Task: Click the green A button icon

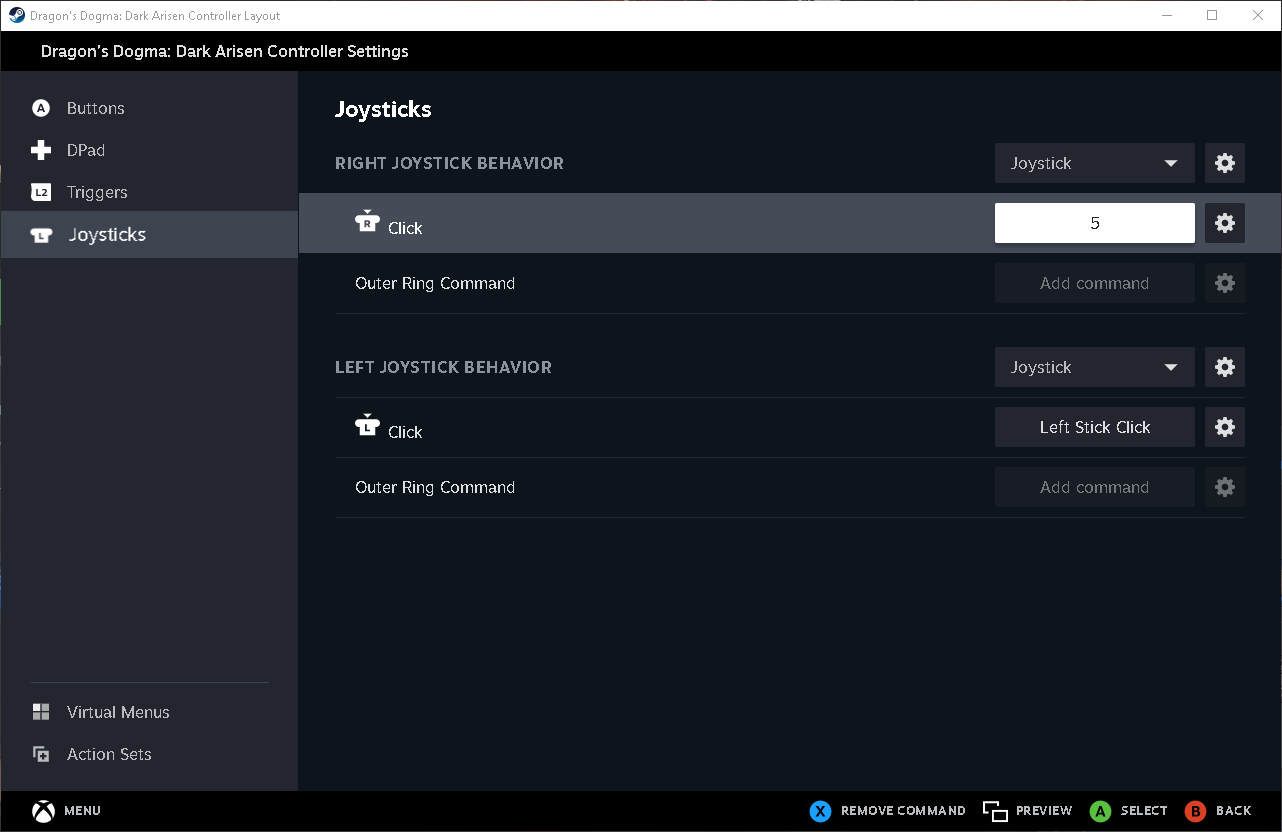Action: tap(1100, 811)
